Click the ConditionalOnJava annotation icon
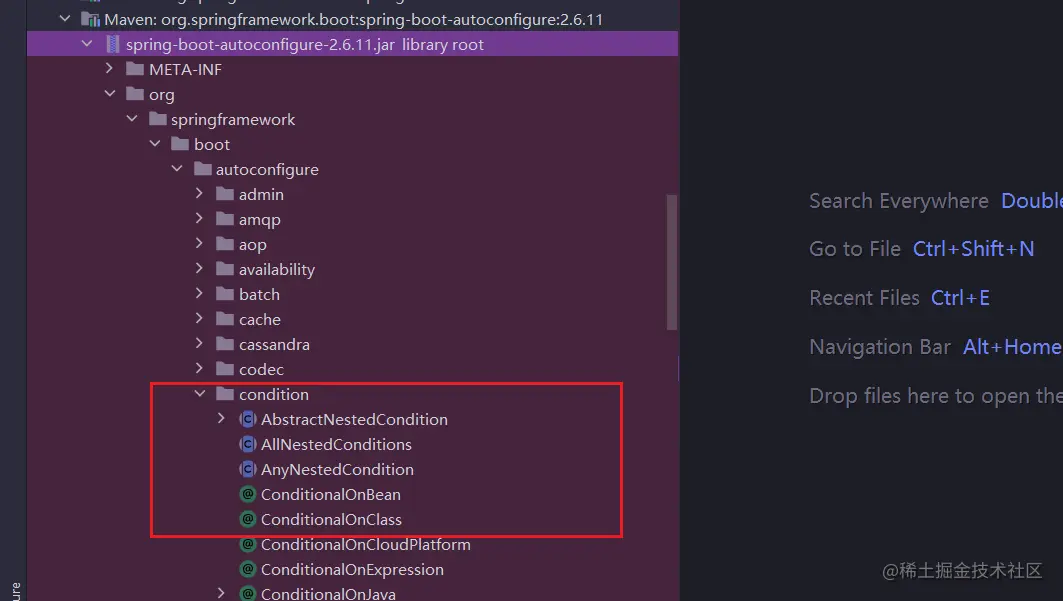1063x601 pixels. [x=247, y=594]
